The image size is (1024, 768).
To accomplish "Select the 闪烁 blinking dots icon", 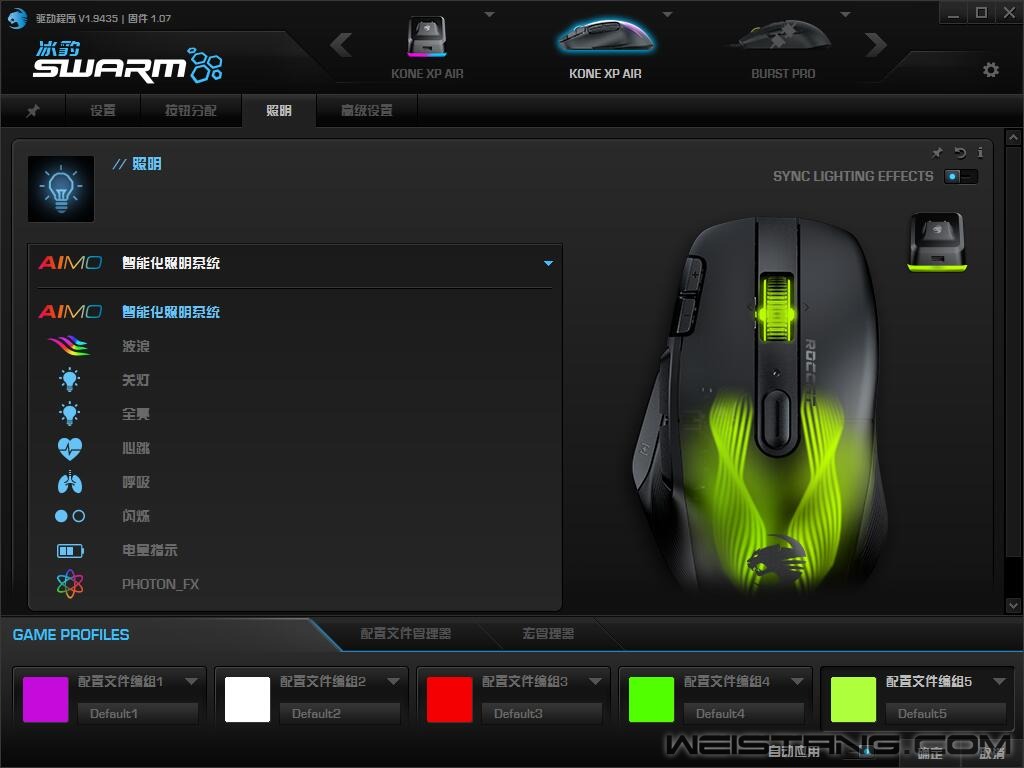I will pos(69,516).
